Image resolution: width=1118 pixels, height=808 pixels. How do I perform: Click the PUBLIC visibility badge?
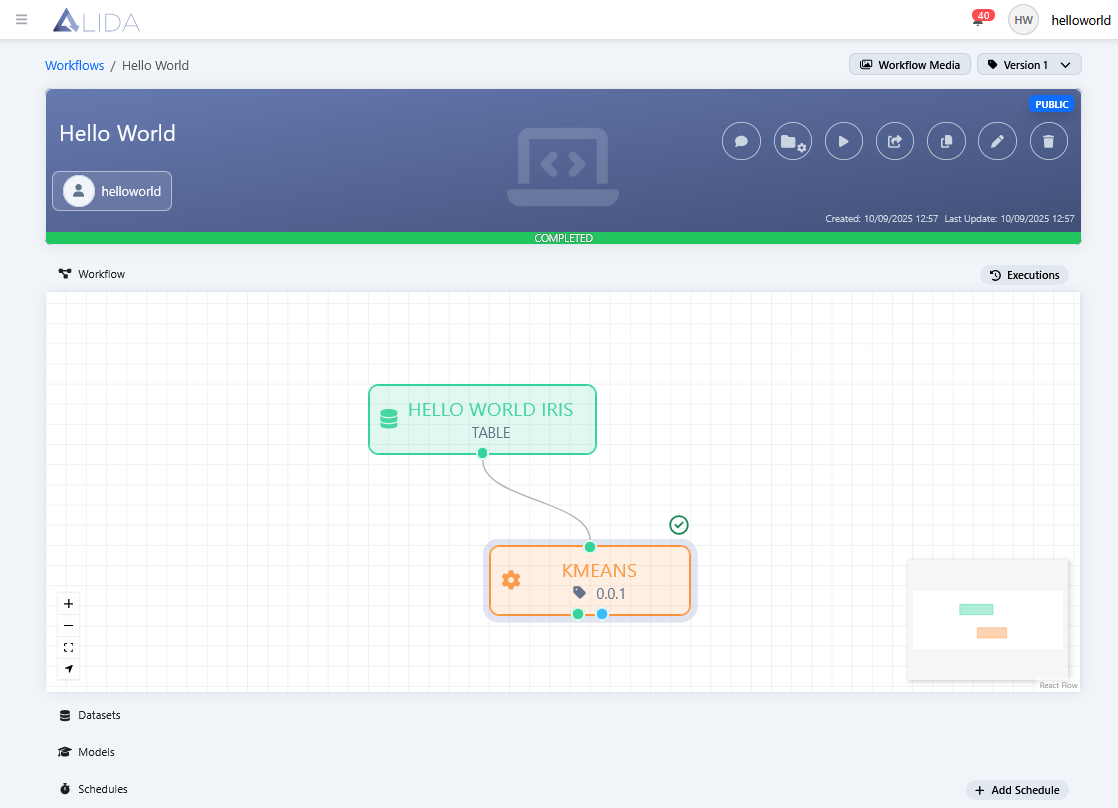(1052, 104)
